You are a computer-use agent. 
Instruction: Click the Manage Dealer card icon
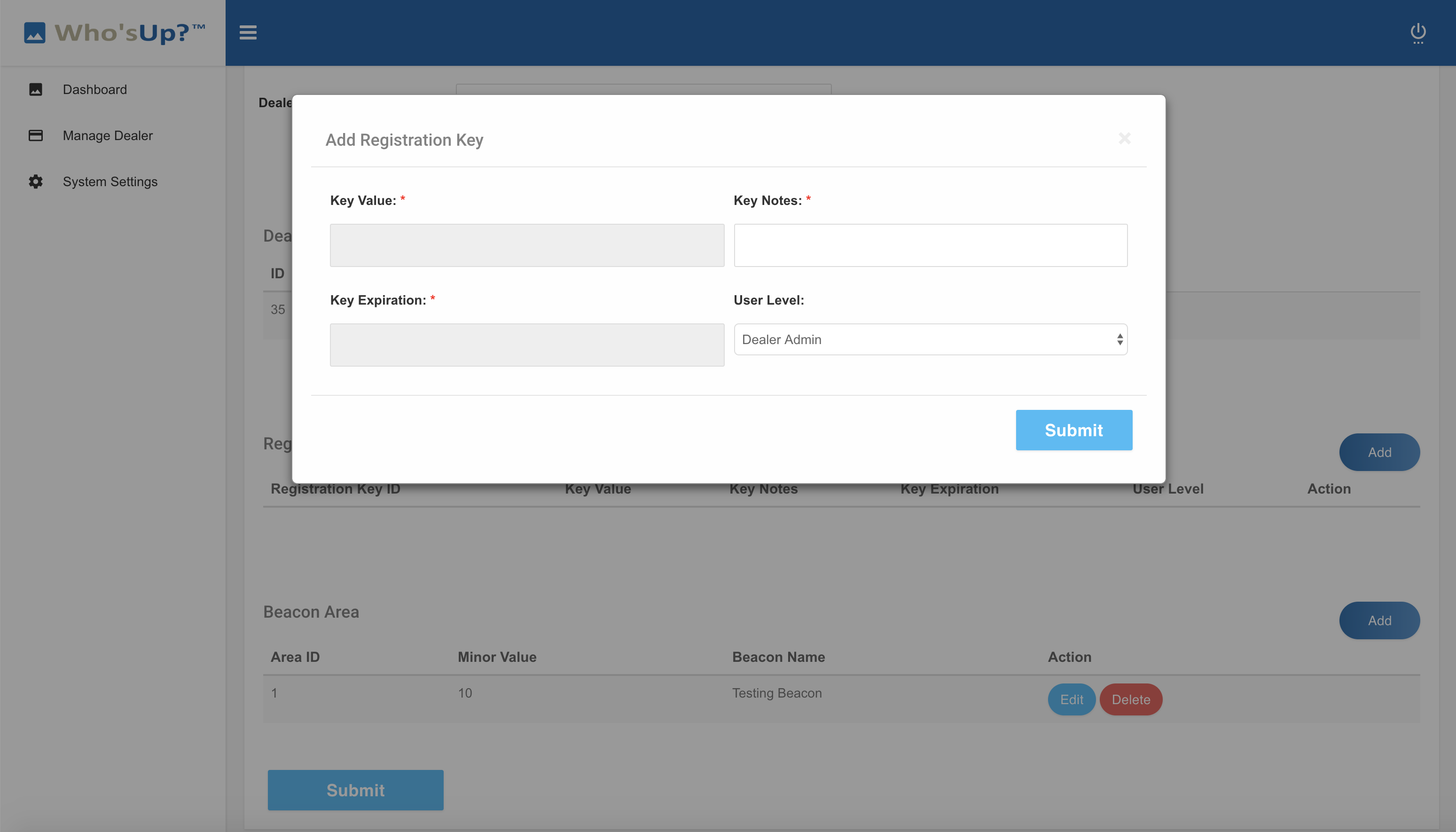point(35,135)
